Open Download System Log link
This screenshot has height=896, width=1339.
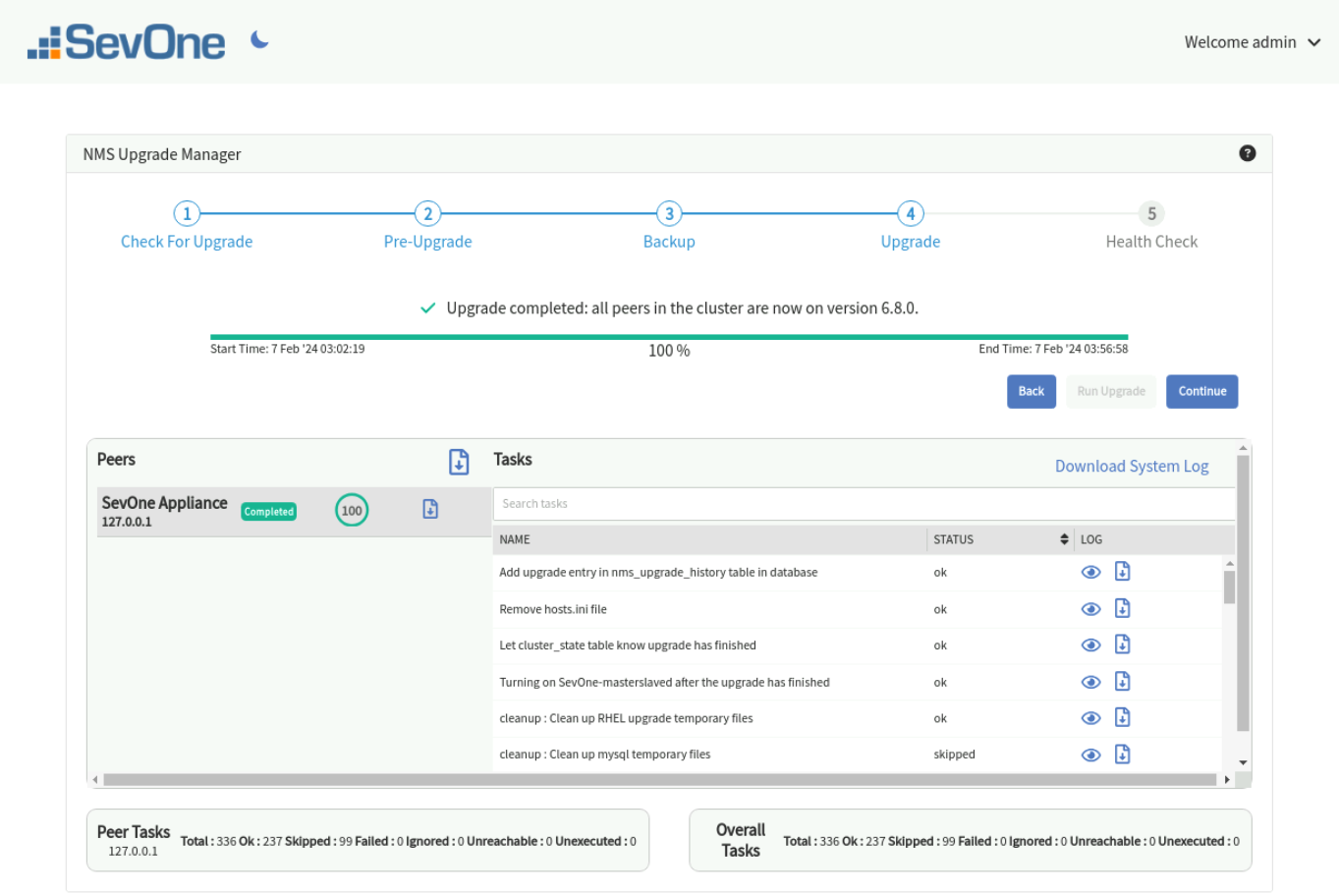click(1132, 466)
